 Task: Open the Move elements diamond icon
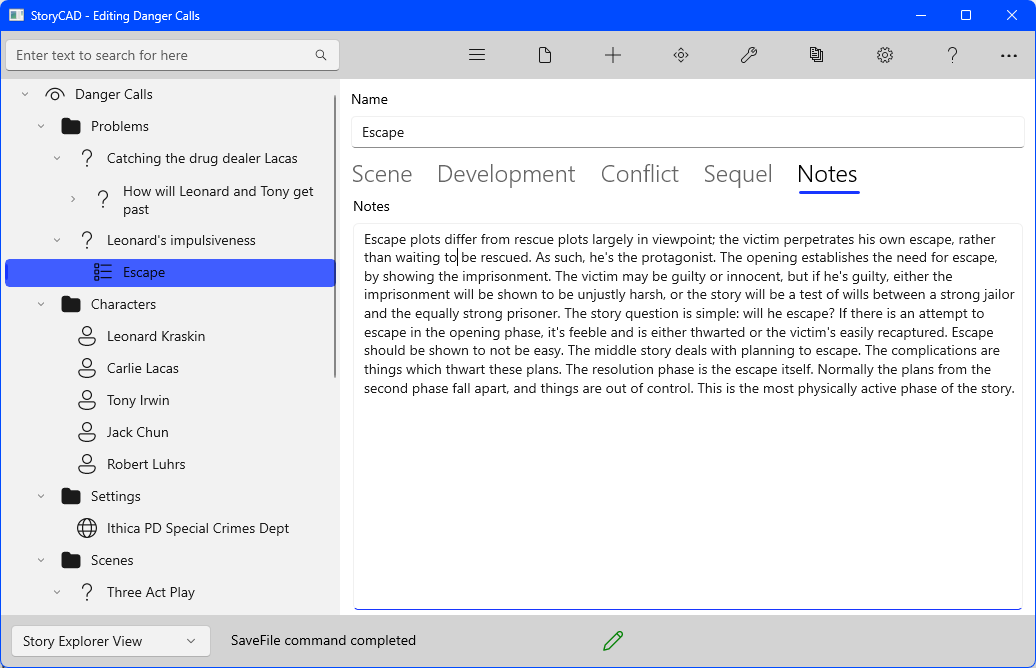[x=681, y=55]
